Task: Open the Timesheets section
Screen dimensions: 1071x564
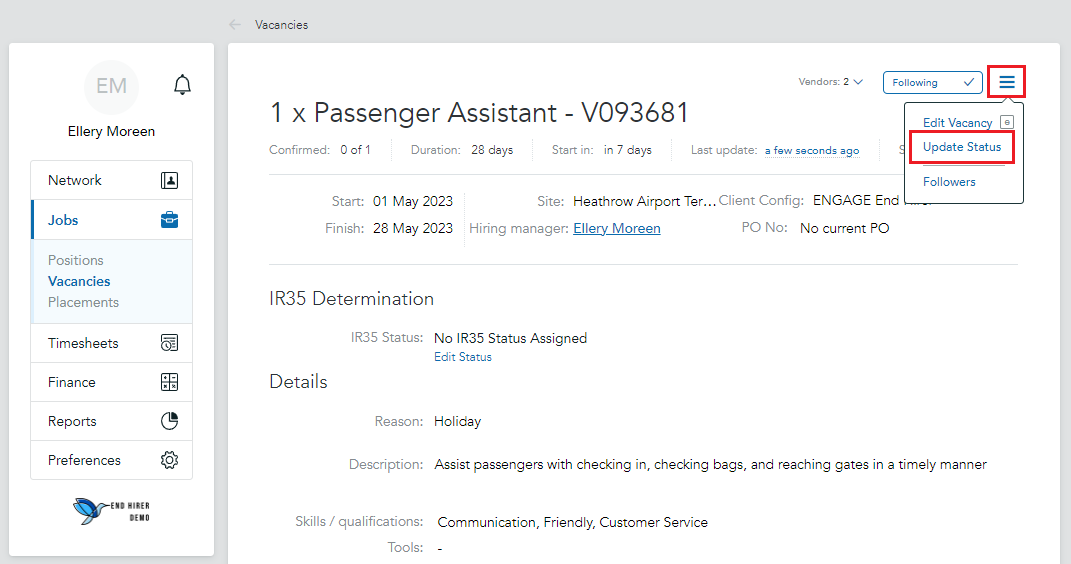Action: tap(111, 343)
